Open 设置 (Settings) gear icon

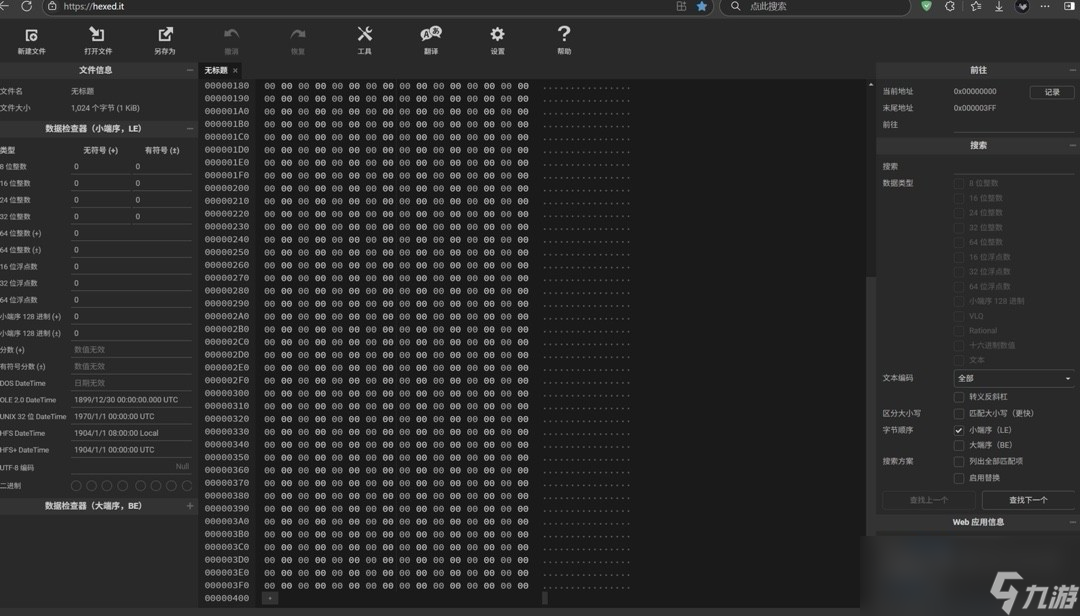(497, 36)
